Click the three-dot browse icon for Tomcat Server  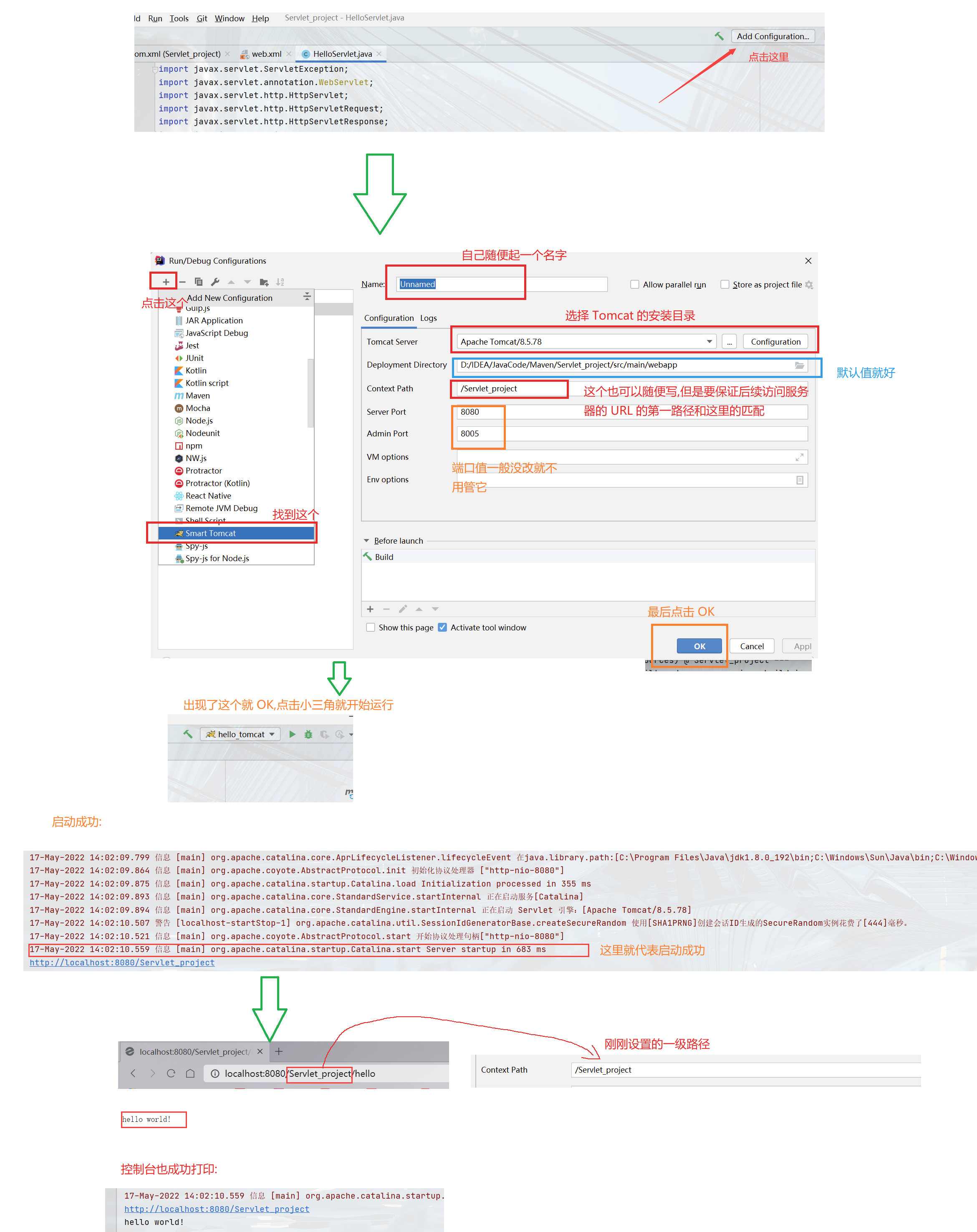point(729,341)
